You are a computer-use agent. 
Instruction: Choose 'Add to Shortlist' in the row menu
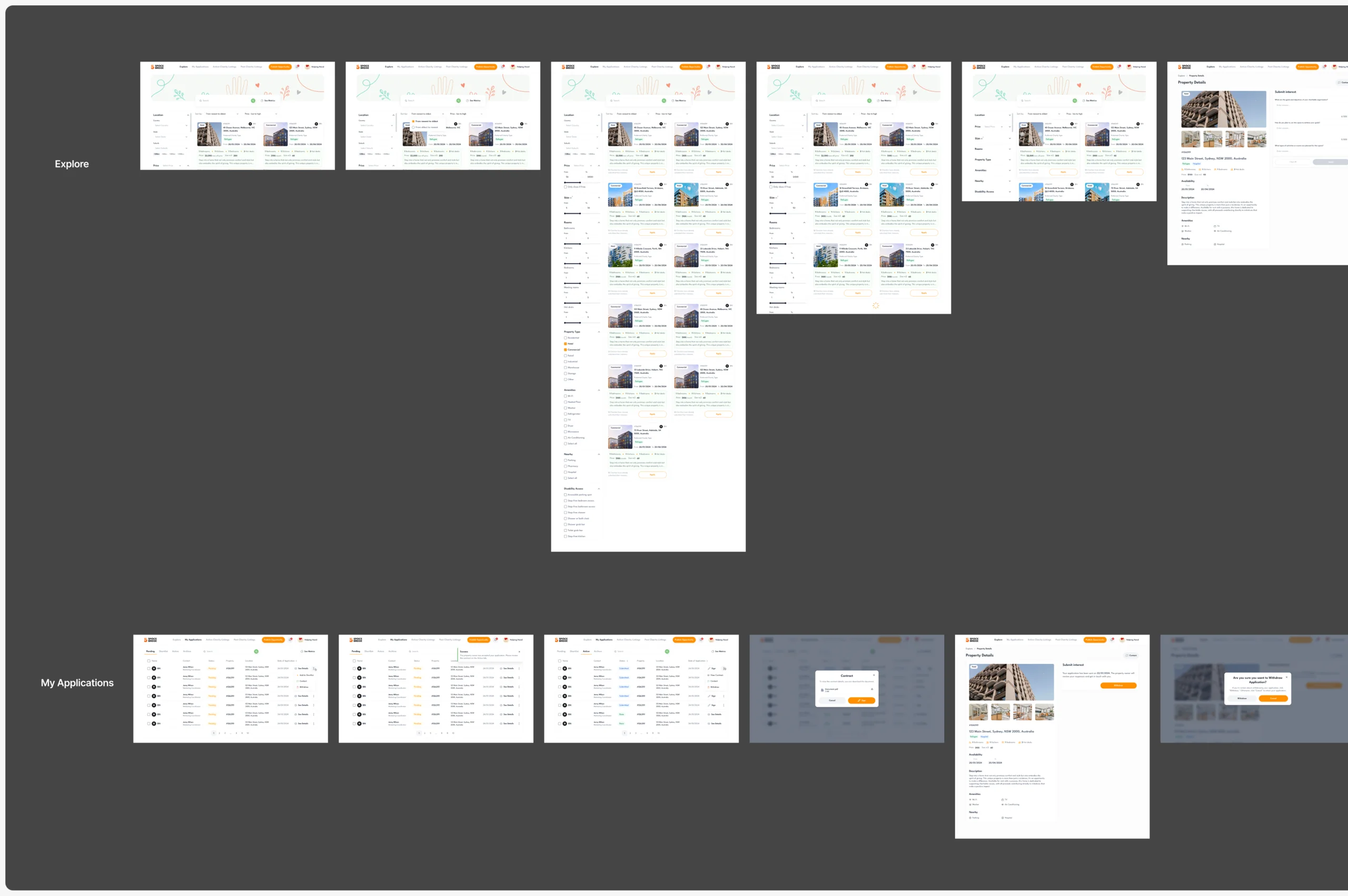click(x=306, y=675)
